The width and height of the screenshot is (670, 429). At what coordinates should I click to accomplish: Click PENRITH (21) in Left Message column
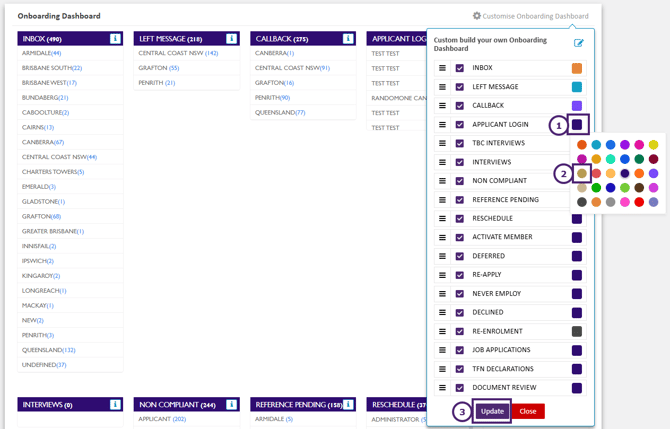[x=157, y=82]
